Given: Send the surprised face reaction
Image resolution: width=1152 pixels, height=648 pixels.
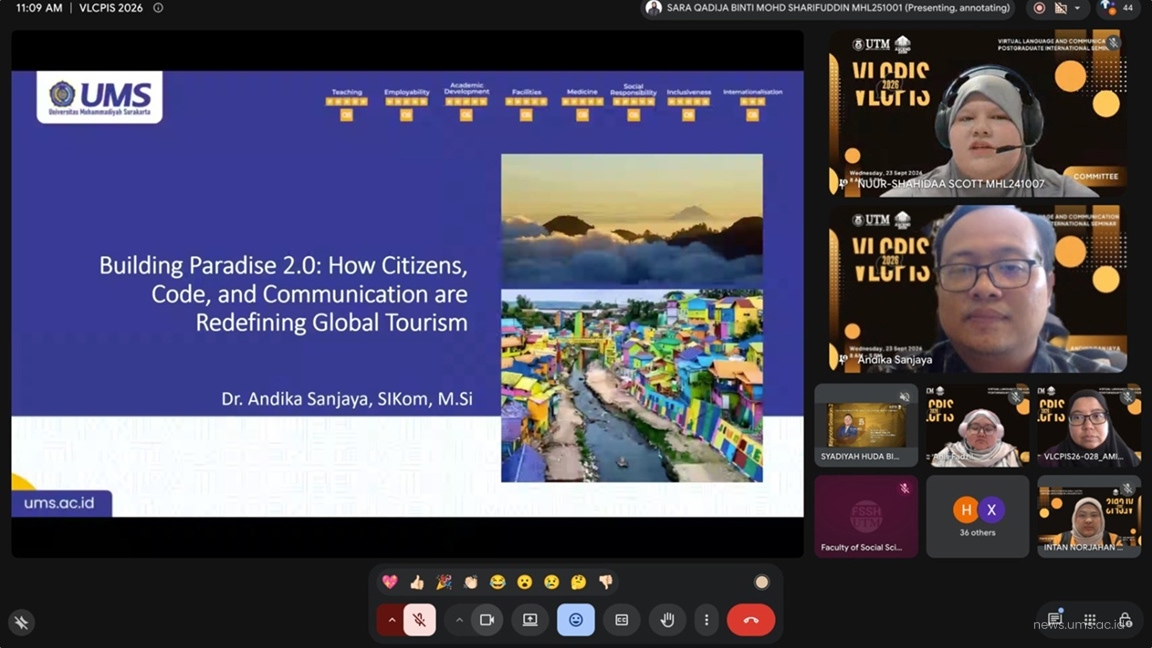Looking at the screenshot, I should pyautogui.click(x=525, y=582).
